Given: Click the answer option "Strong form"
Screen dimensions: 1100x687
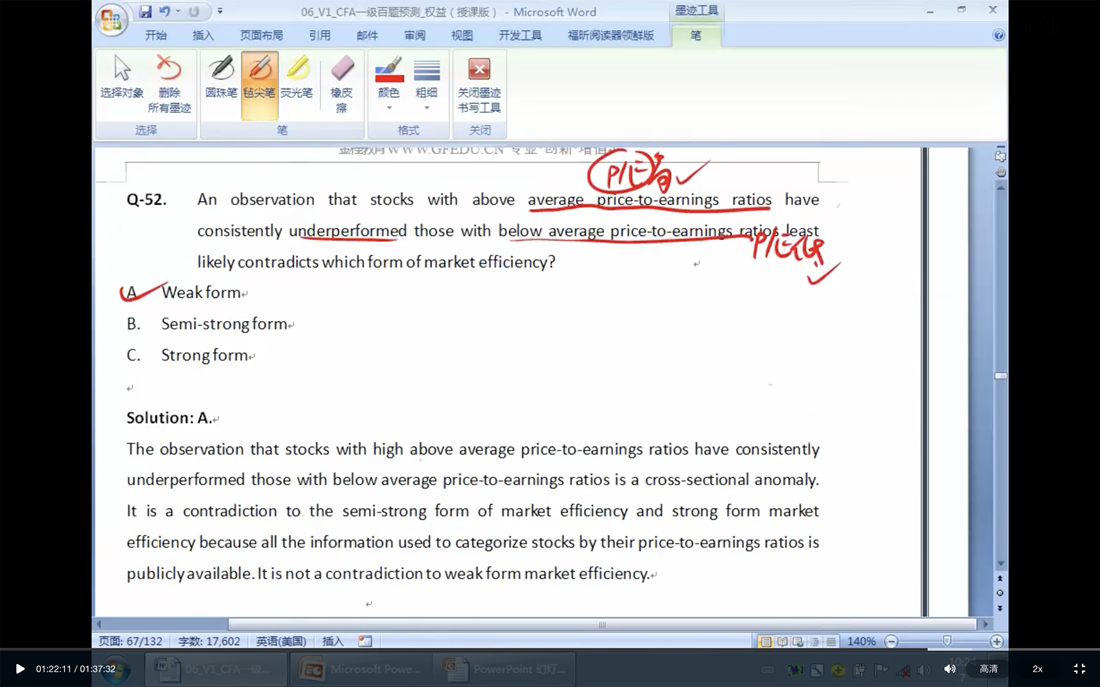Looking at the screenshot, I should 205,355.
